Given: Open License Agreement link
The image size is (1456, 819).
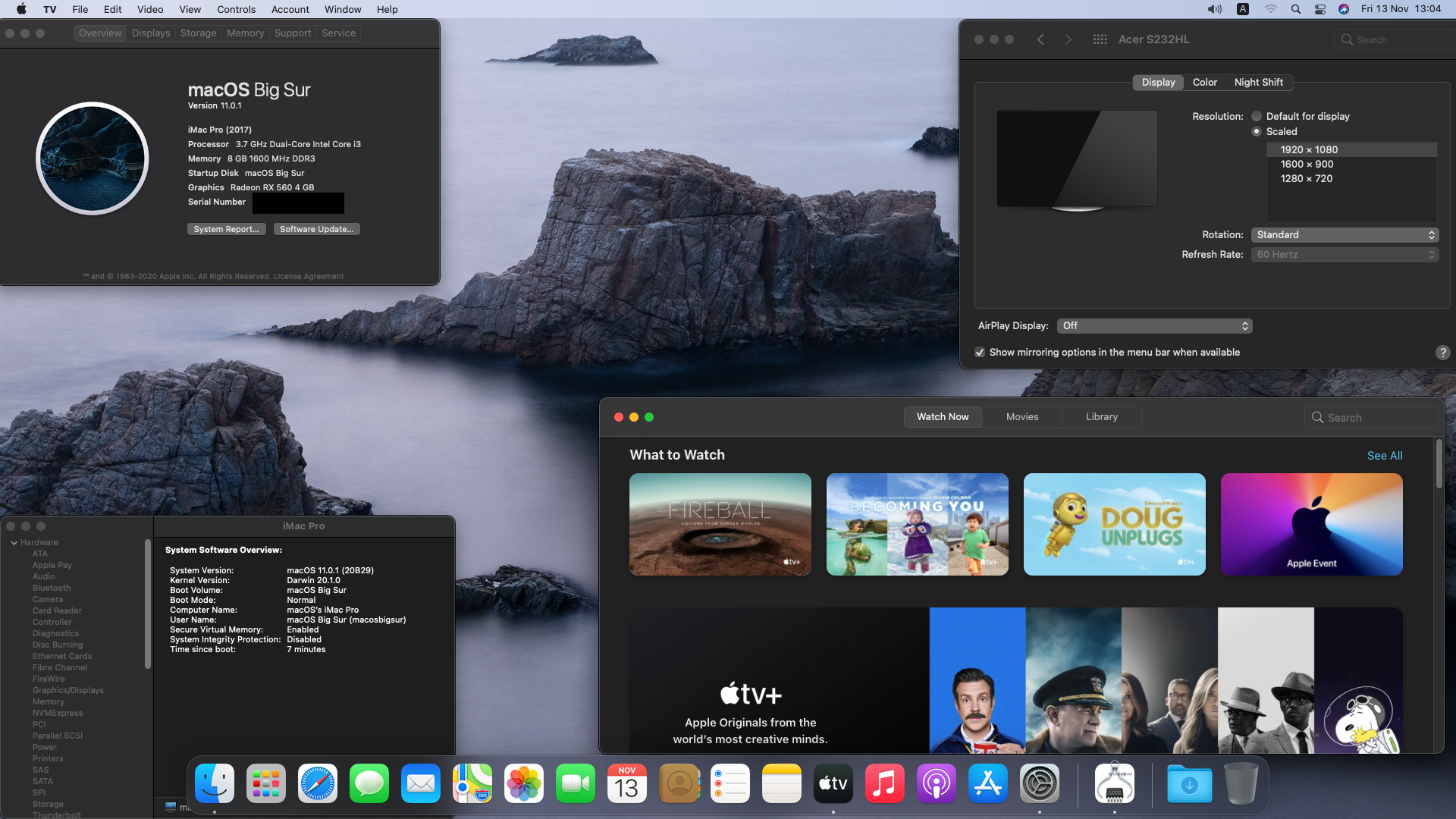Looking at the screenshot, I should (x=308, y=277).
